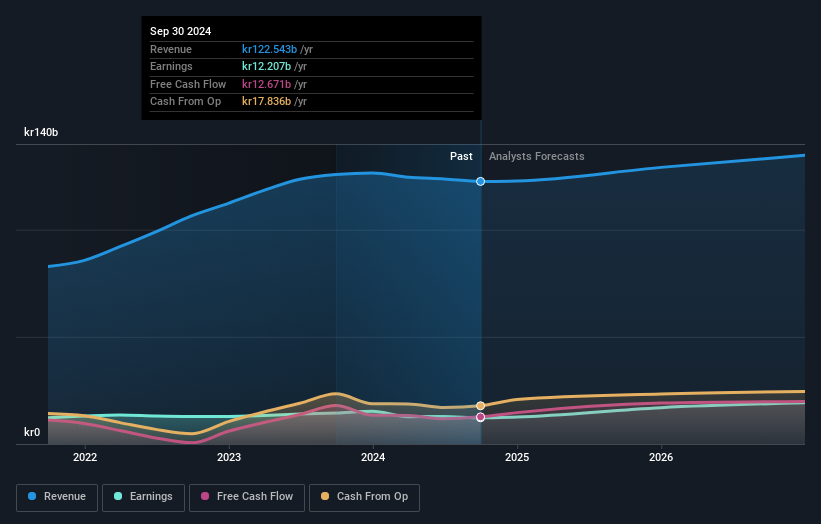Toggle the Free Cash Flow legend series
This screenshot has height=524, width=821.
(247, 497)
